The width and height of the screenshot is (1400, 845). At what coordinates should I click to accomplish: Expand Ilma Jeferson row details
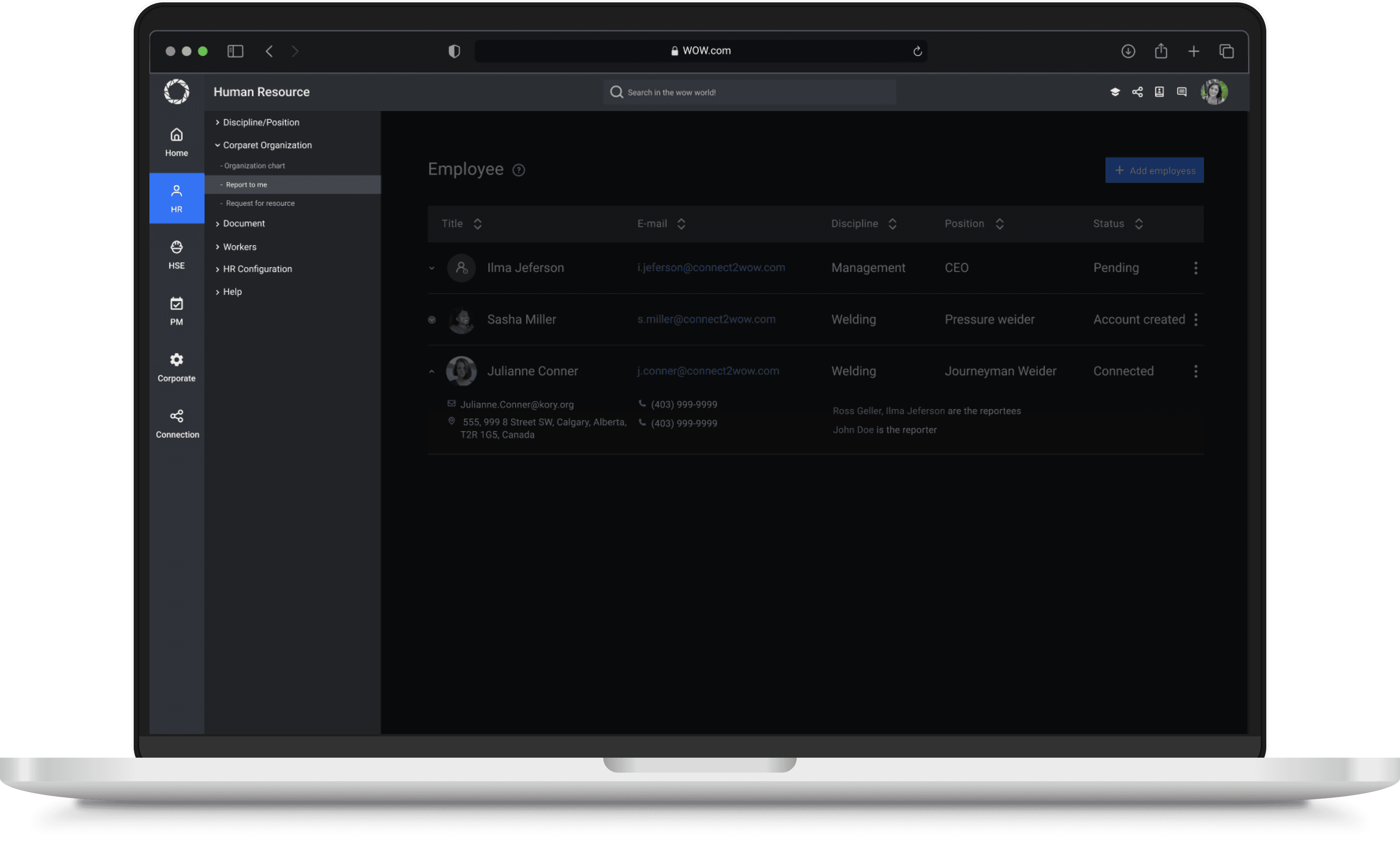tap(432, 268)
